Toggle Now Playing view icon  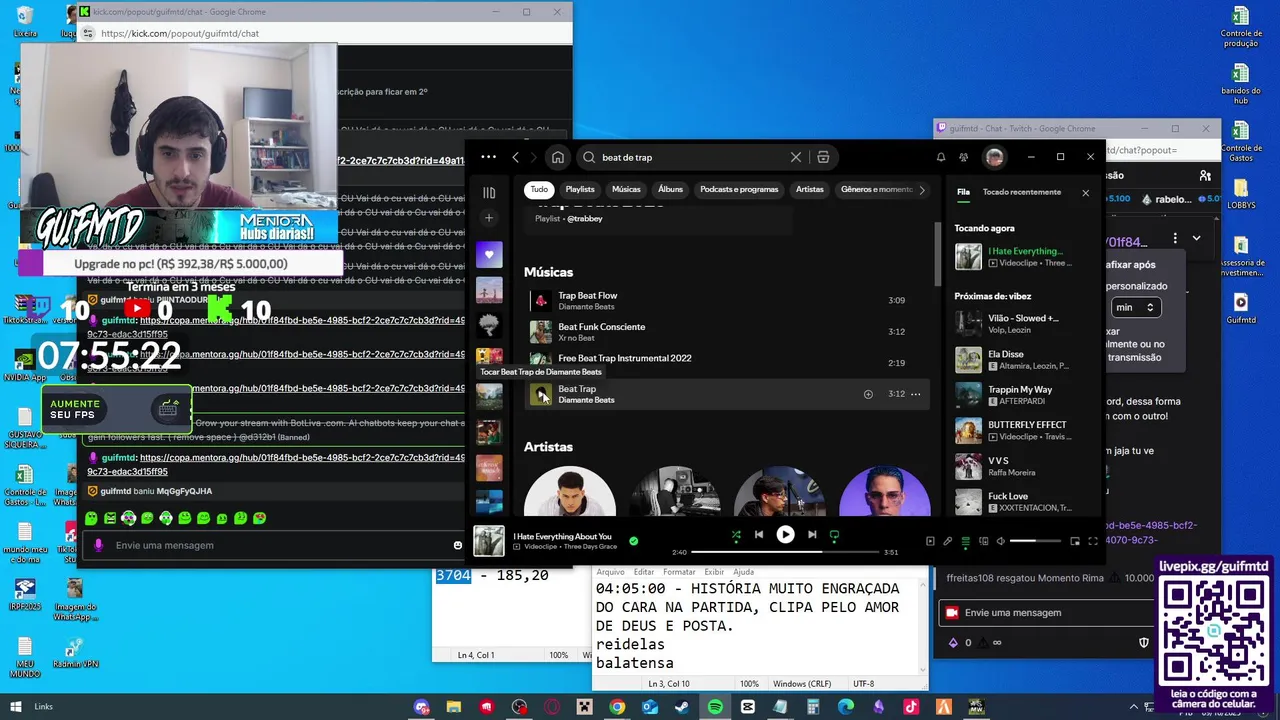[x=930, y=541]
